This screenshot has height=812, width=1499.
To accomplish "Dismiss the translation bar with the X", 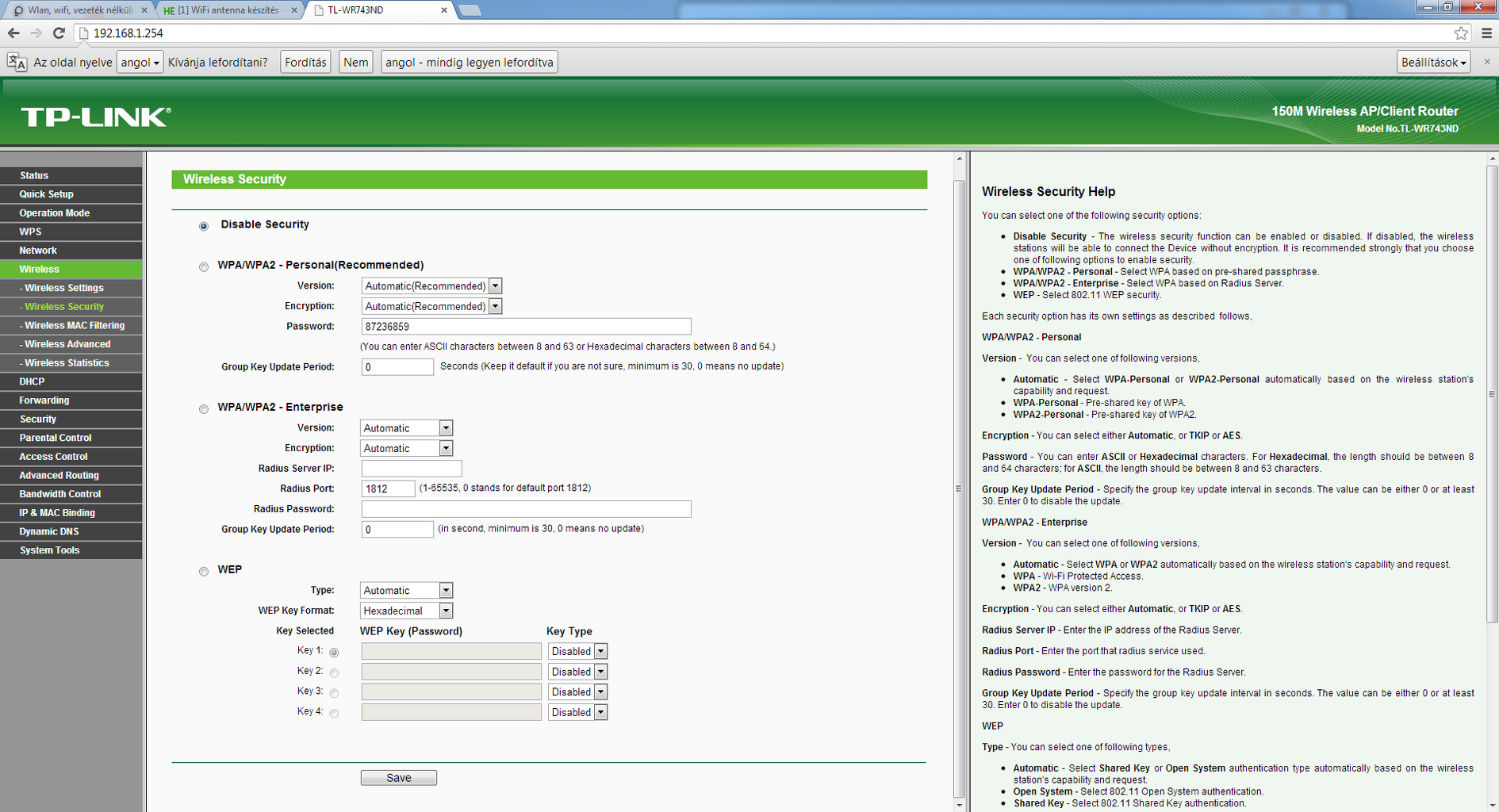I will pos(1487,62).
